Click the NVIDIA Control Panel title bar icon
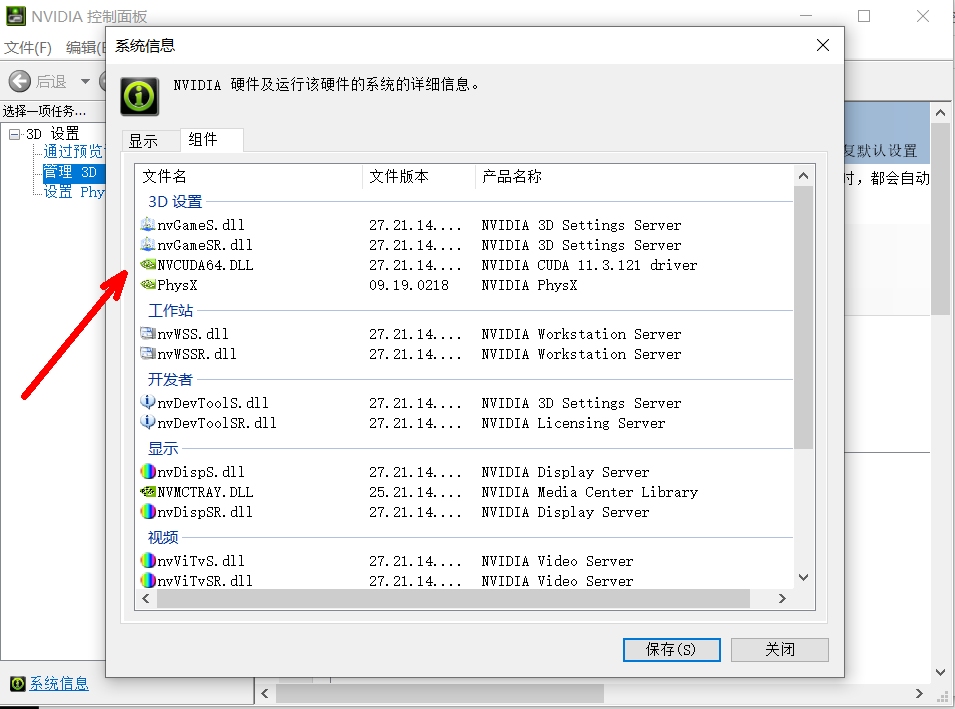Screen dimensions: 955x709 tap(16, 15)
